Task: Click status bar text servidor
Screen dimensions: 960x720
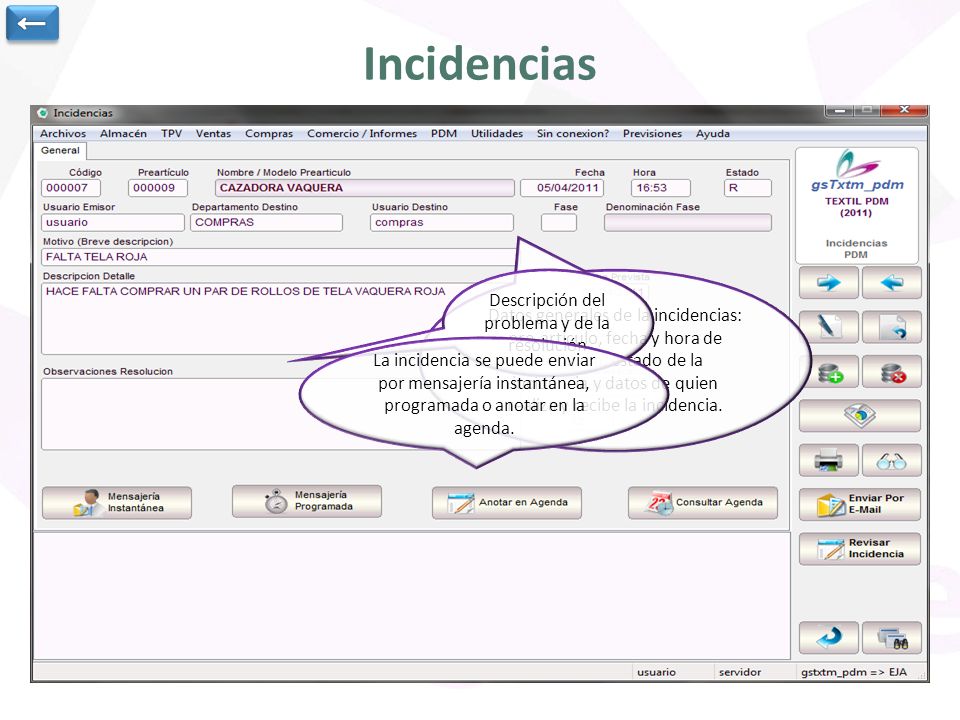Action: click(740, 672)
